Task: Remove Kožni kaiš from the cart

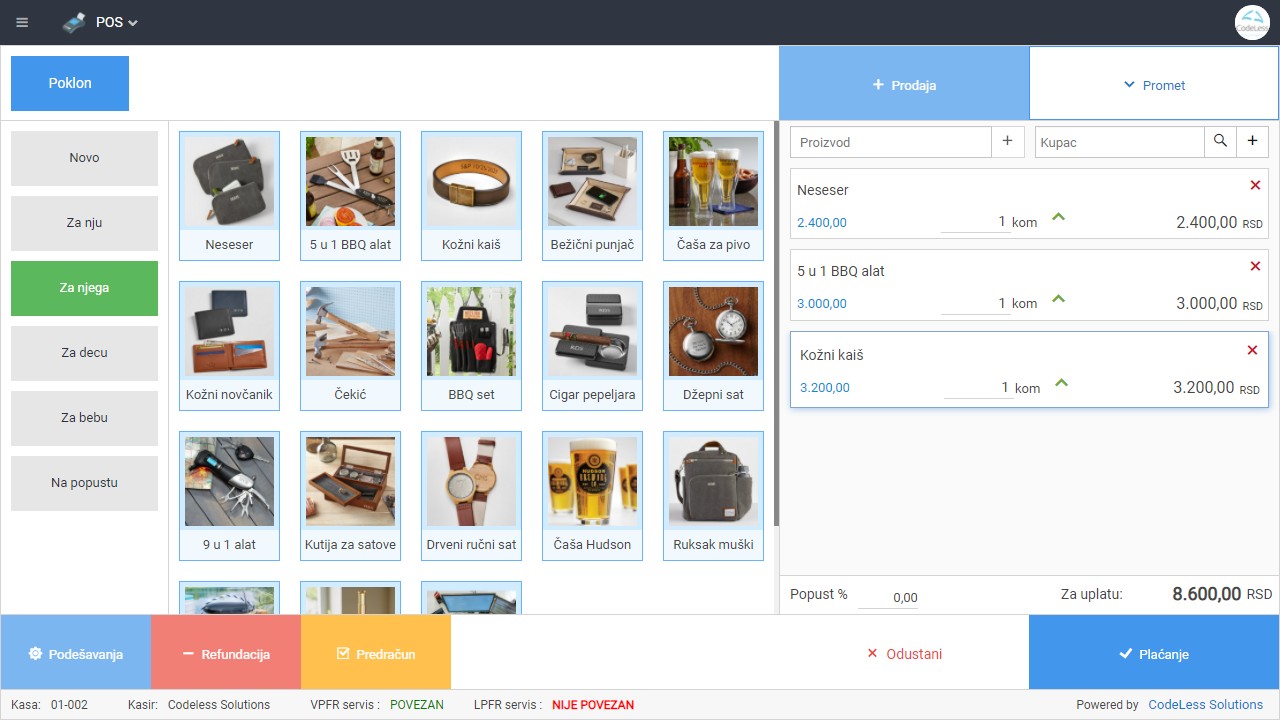Action: coord(1253,350)
